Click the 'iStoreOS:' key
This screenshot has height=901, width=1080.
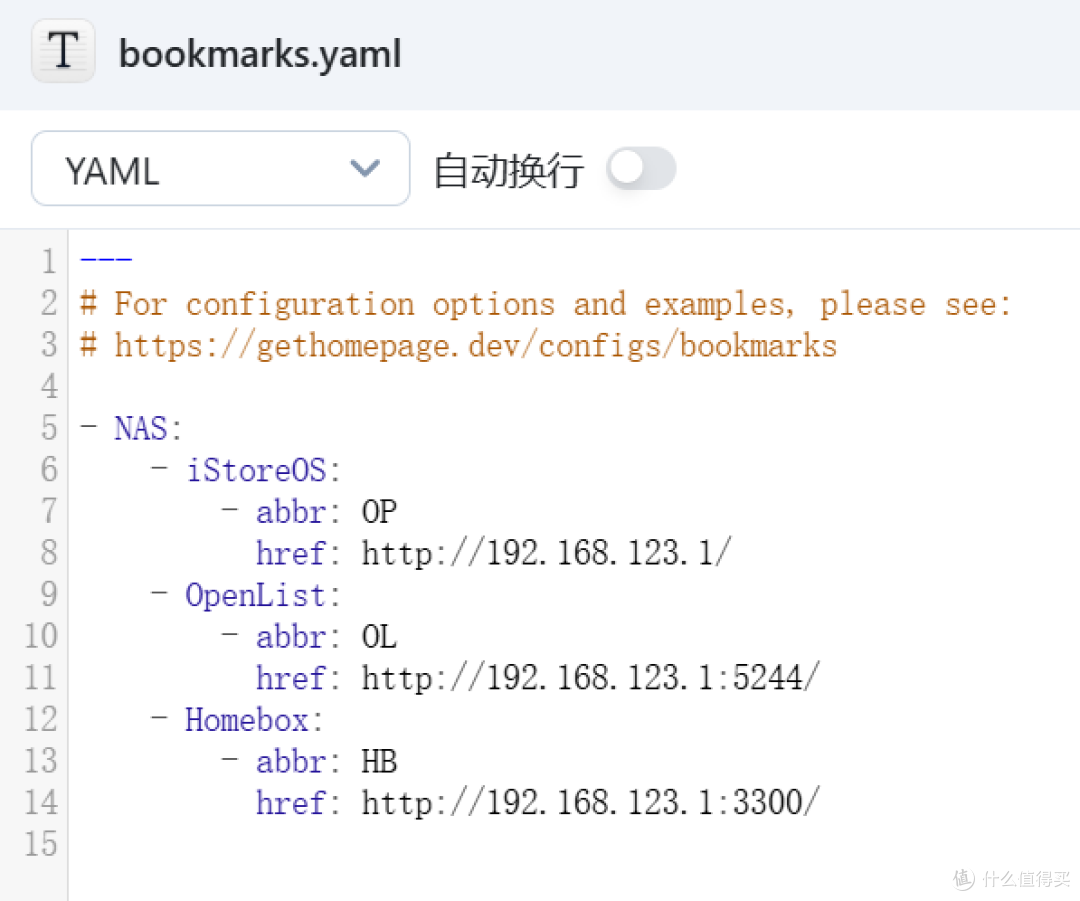263,470
